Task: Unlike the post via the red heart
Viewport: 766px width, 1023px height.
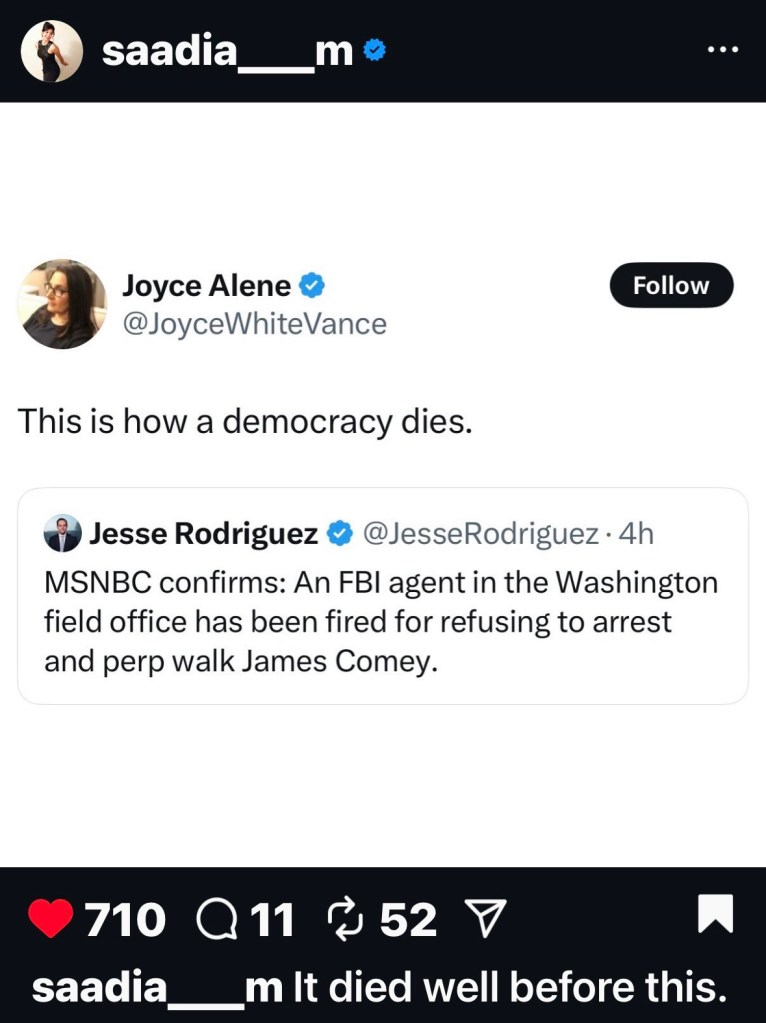Action: (52, 918)
